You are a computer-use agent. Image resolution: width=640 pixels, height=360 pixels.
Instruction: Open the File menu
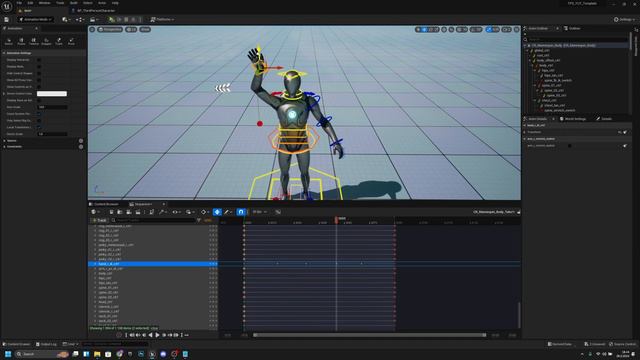[x=19, y=3]
